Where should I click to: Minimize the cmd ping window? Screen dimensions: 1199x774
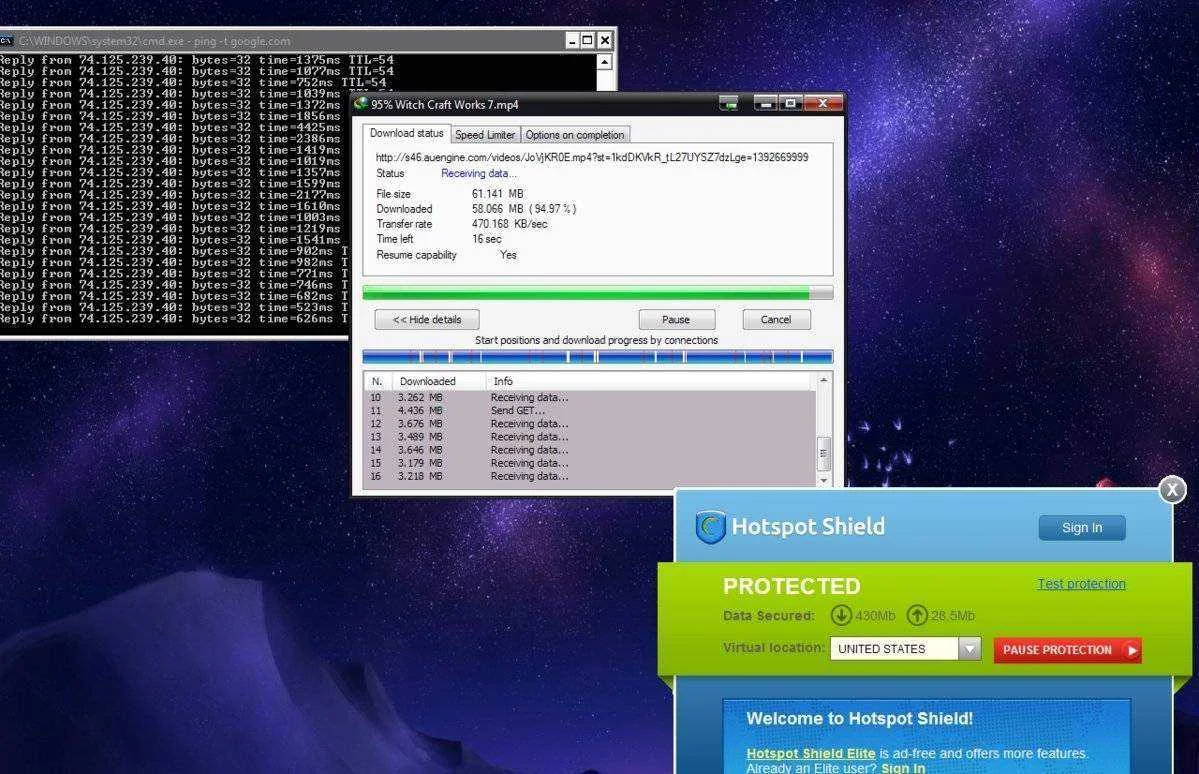[x=571, y=40]
